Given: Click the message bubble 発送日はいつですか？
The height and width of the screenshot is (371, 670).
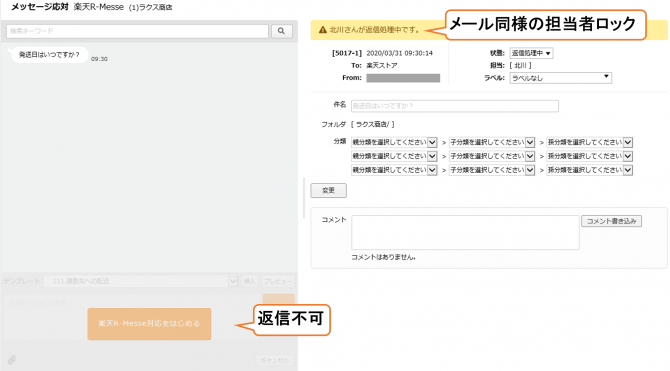Looking at the screenshot, I should 49,55.
